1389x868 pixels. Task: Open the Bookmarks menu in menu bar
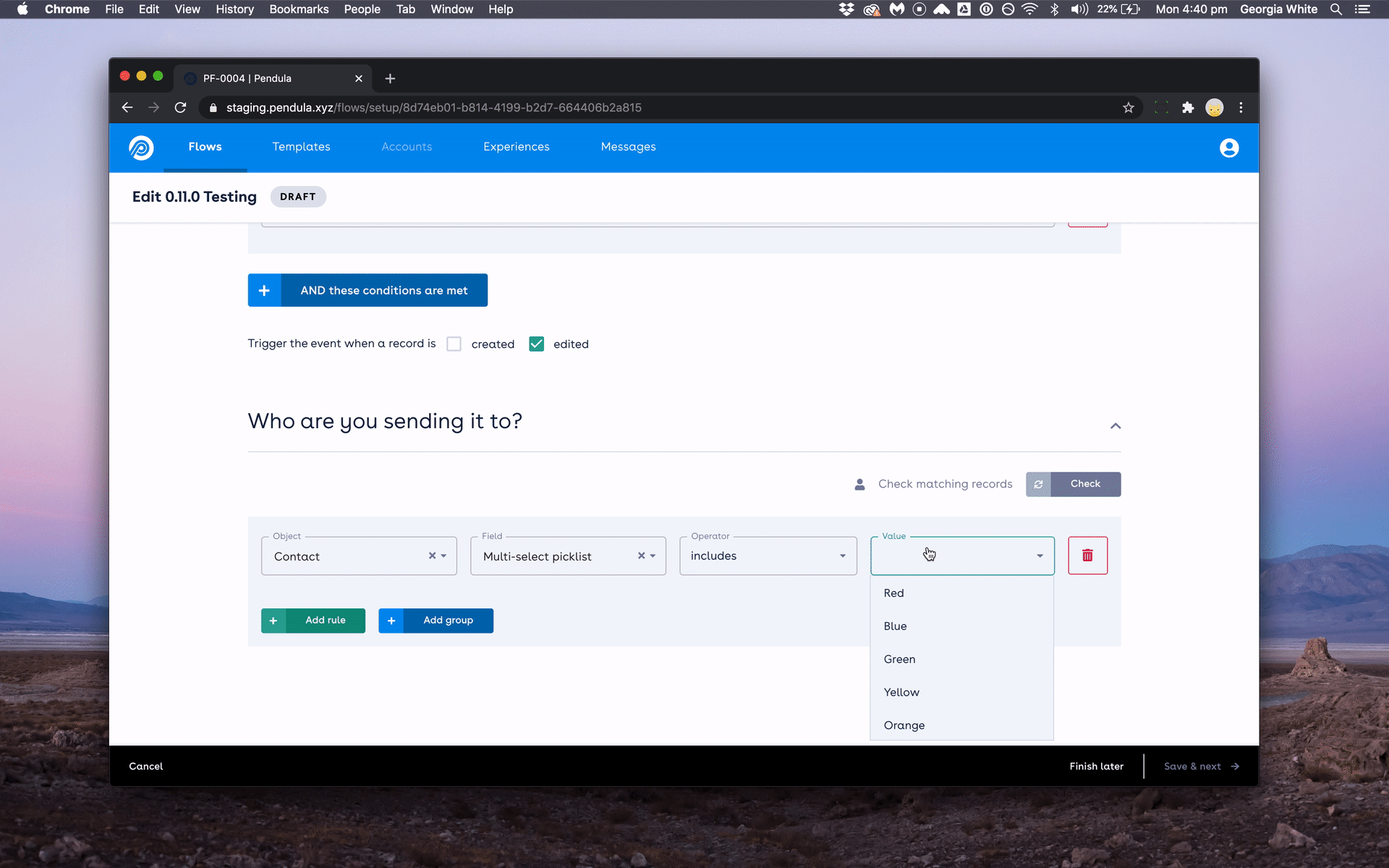(299, 9)
